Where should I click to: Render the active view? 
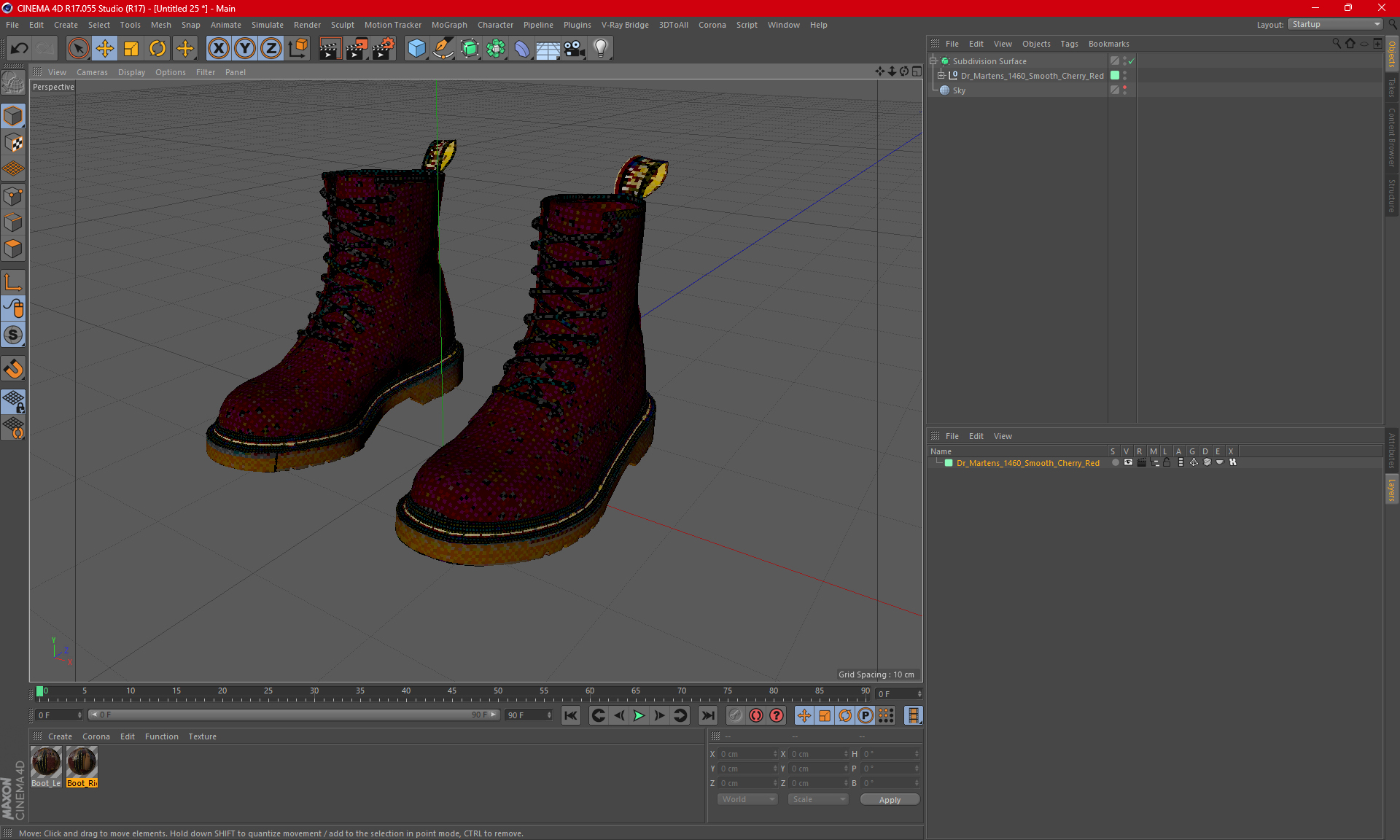pyautogui.click(x=330, y=49)
